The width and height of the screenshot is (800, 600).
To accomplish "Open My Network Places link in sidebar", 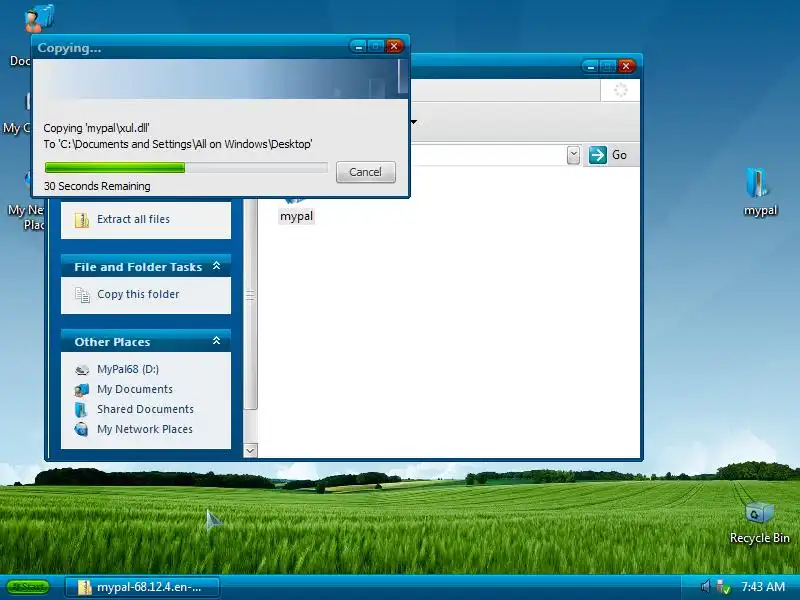I will 145,429.
